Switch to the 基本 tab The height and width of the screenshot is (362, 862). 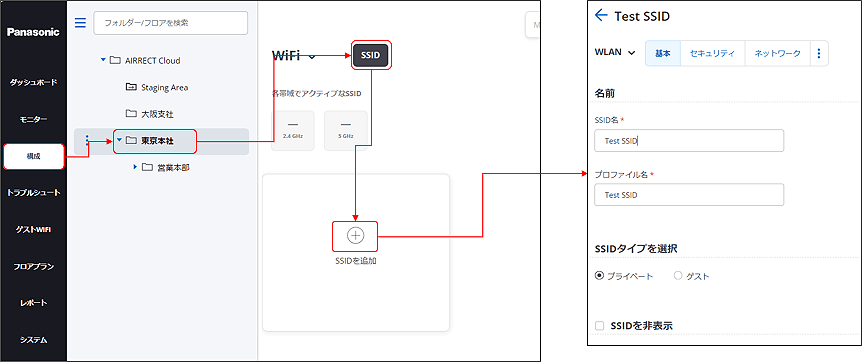click(x=663, y=53)
